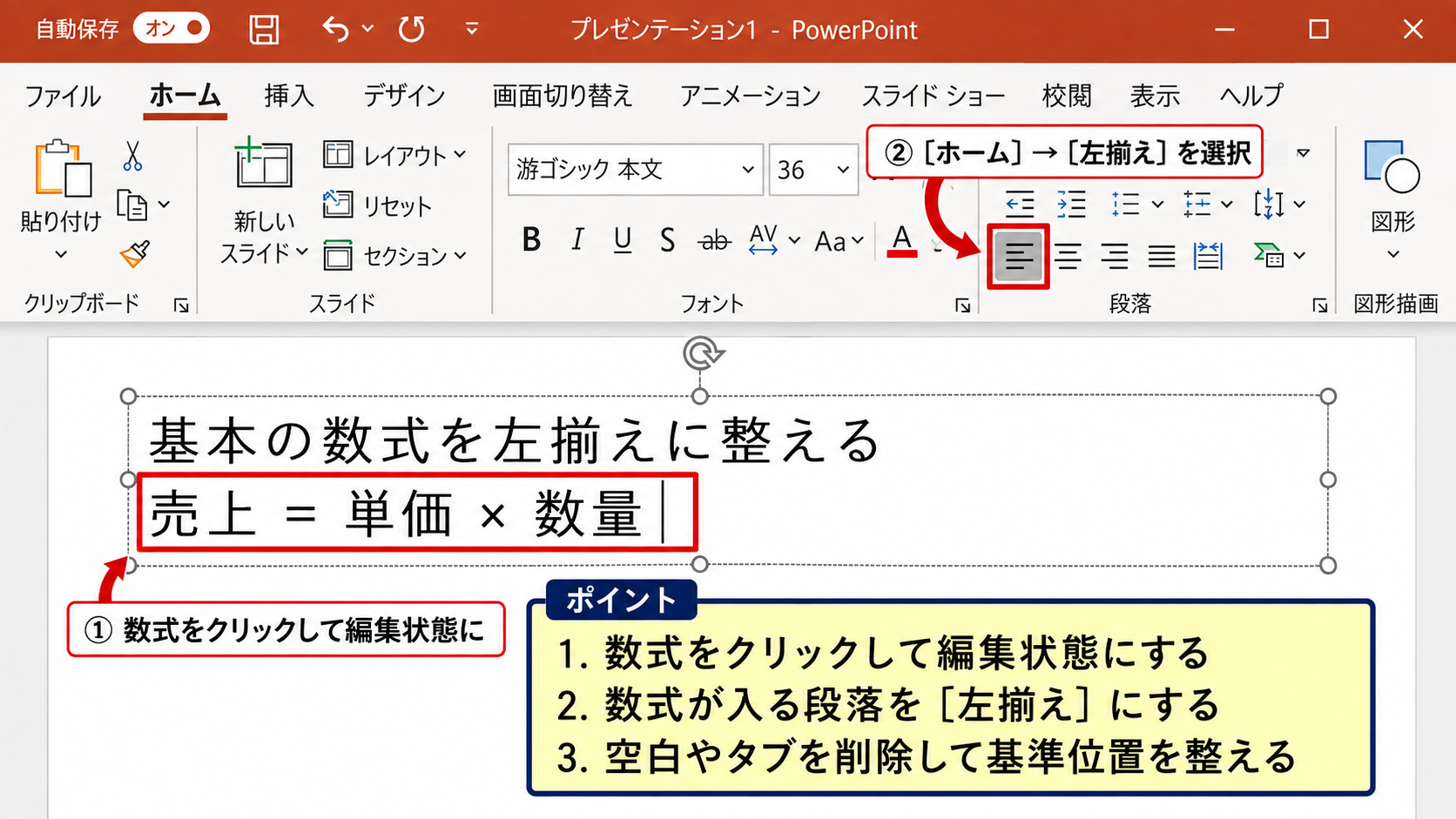Screen dimensions: 1456x819
Task: Open the Text direction menu
Action: 1278,205
